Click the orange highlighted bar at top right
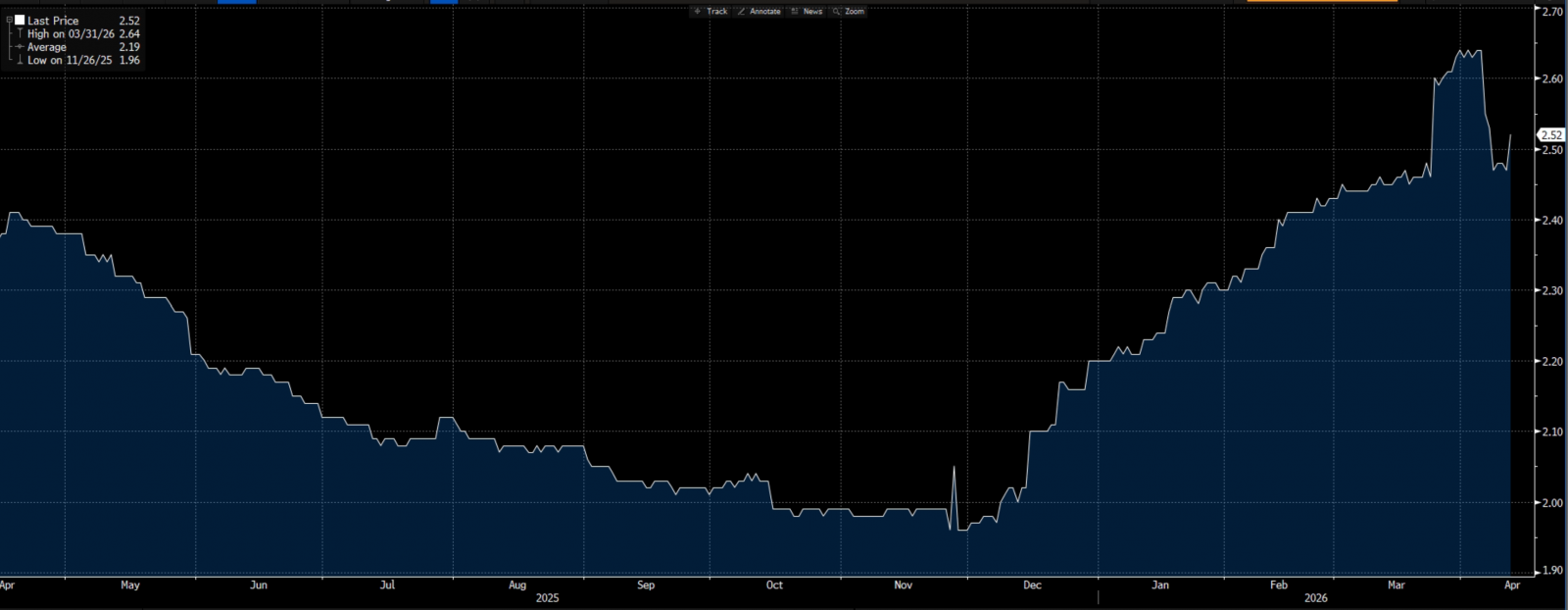The image size is (1568, 610). tap(1322, 1)
